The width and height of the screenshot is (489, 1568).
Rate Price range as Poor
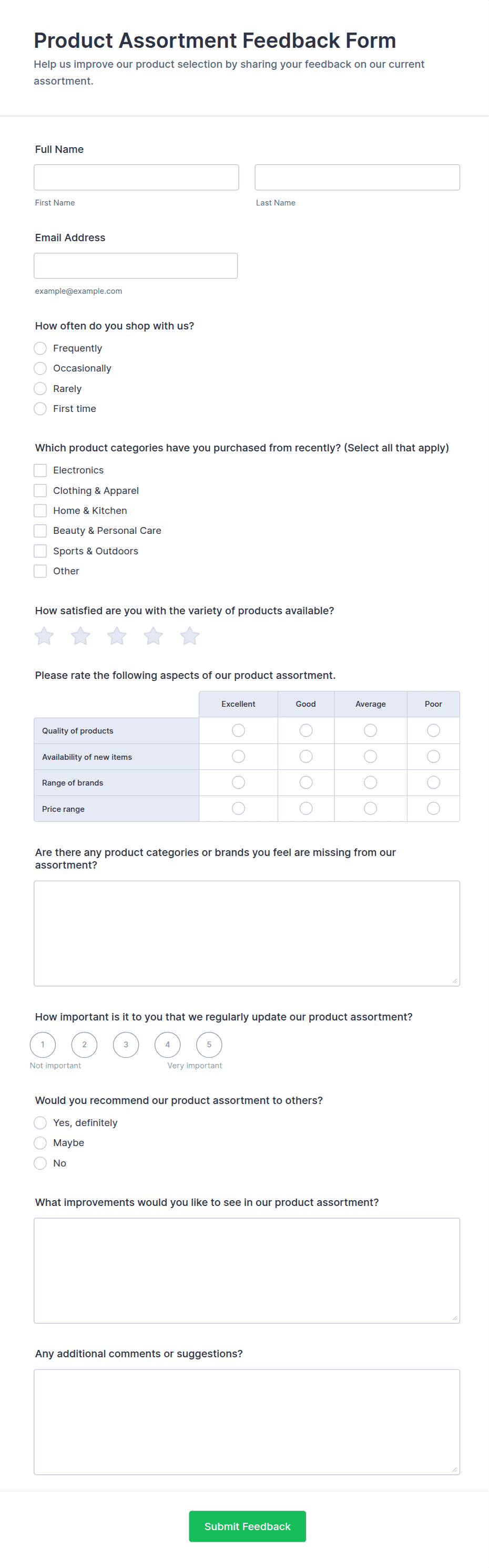pos(433,808)
